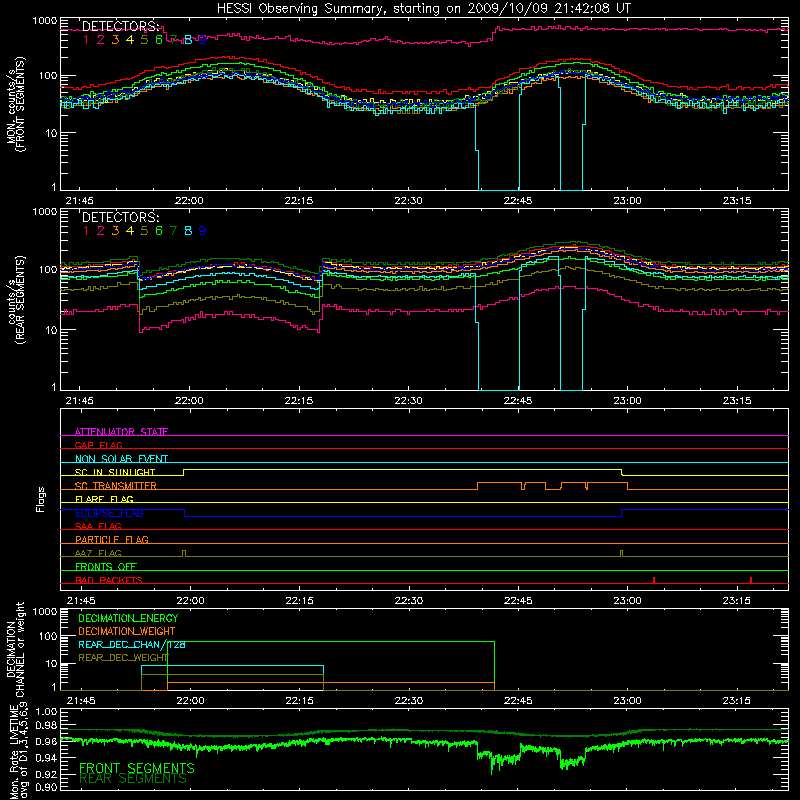This screenshot has height=800, width=800.
Task: Click the first red BAD PACKETS tick mark
Action: (654, 580)
